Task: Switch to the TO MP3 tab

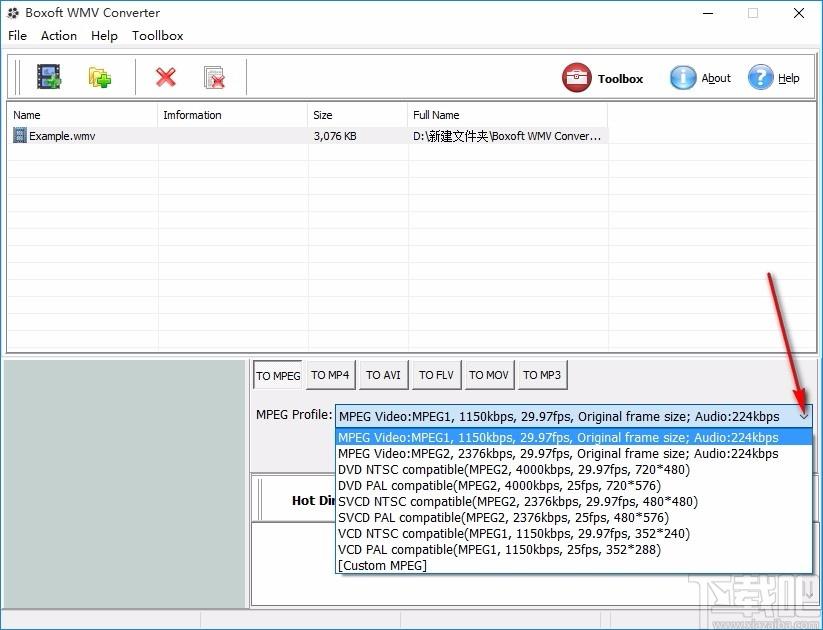Action: point(542,375)
